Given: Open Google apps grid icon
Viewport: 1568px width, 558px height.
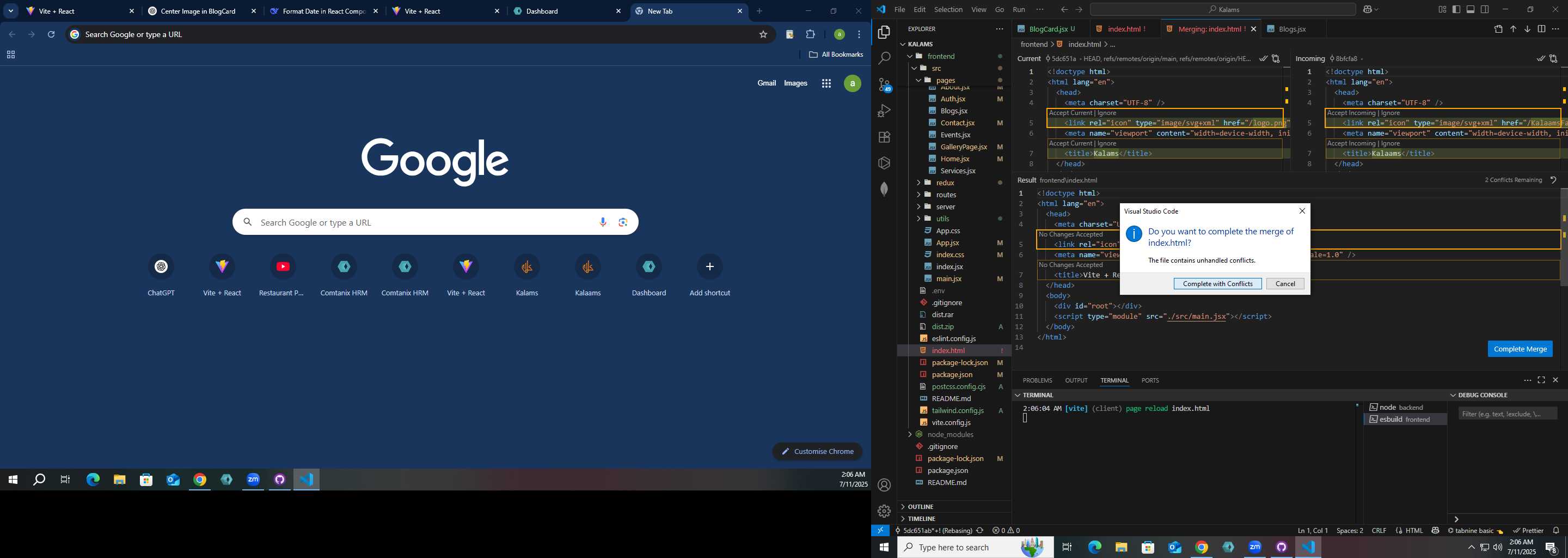Looking at the screenshot, I should [x=826, y=83].
